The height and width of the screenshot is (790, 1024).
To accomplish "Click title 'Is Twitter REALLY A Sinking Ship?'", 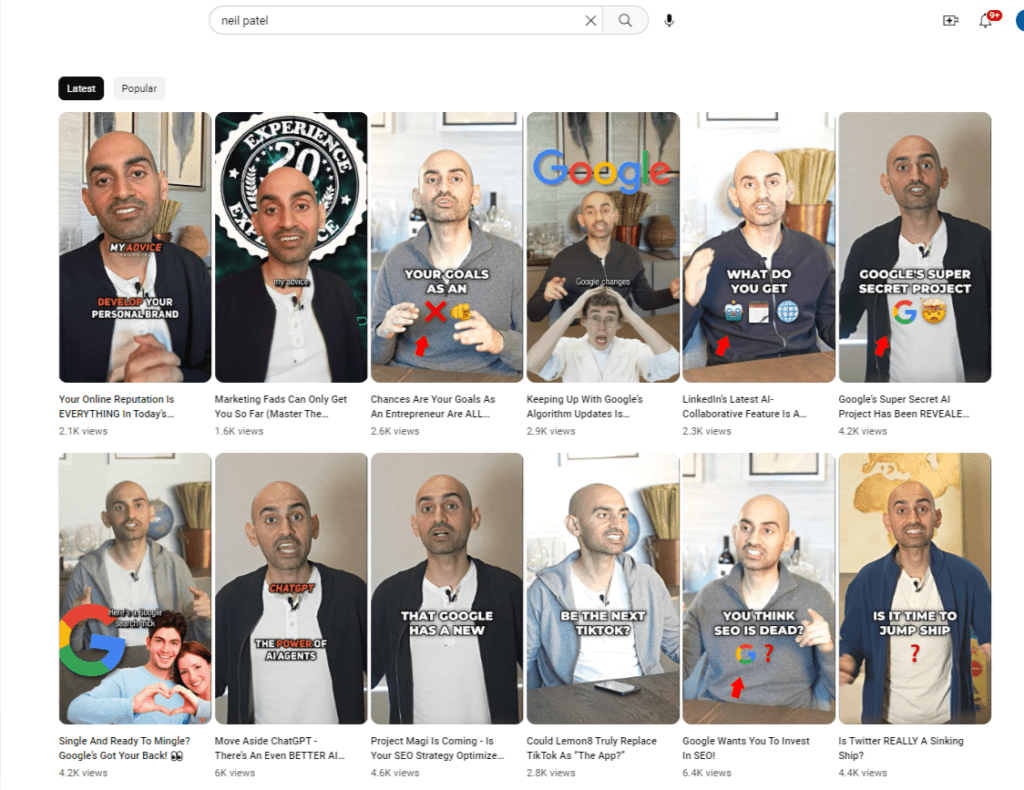I will (x=901, y=748).
